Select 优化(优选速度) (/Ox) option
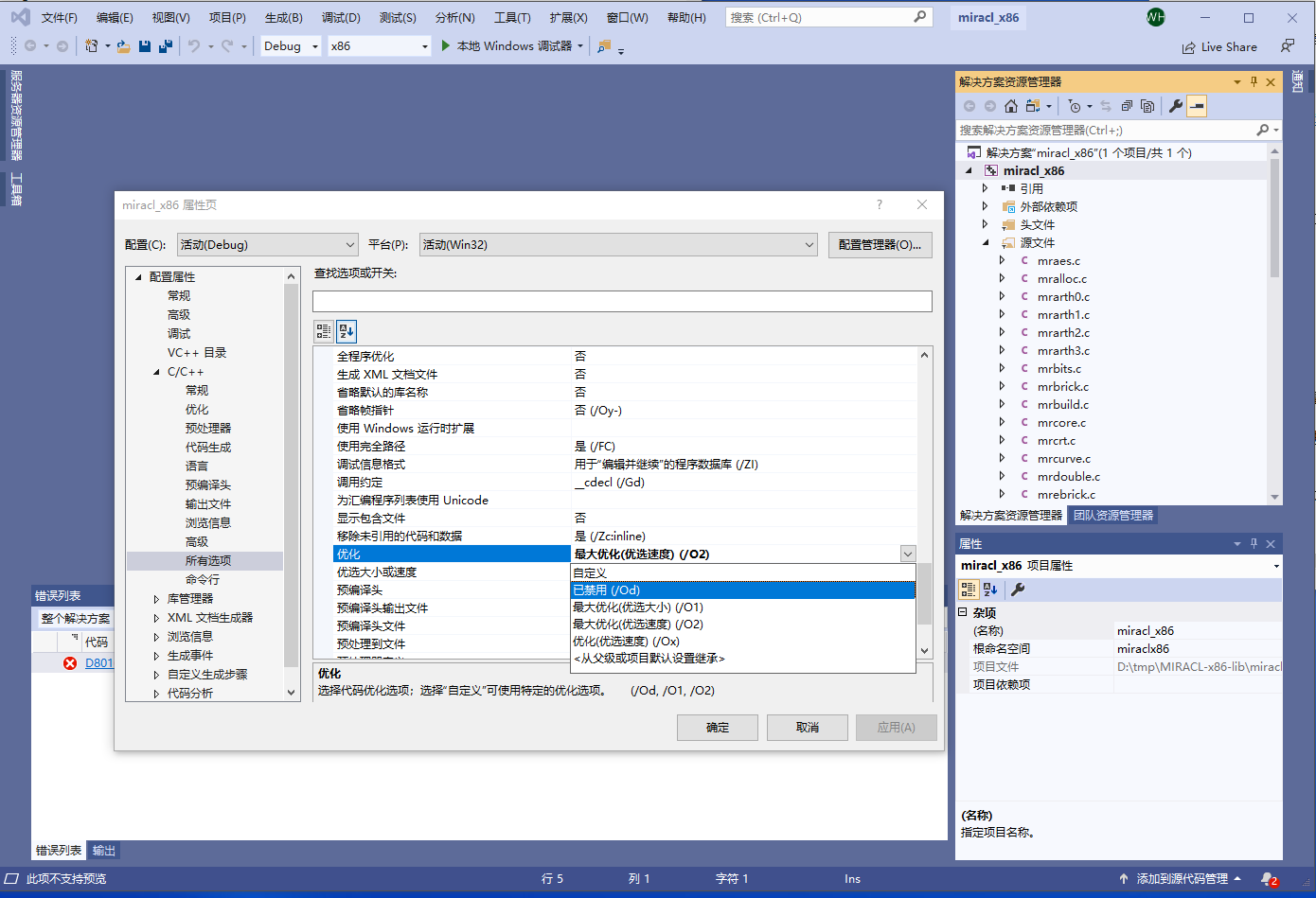Viewport: 1316px width, 898px height. [743, 642]
